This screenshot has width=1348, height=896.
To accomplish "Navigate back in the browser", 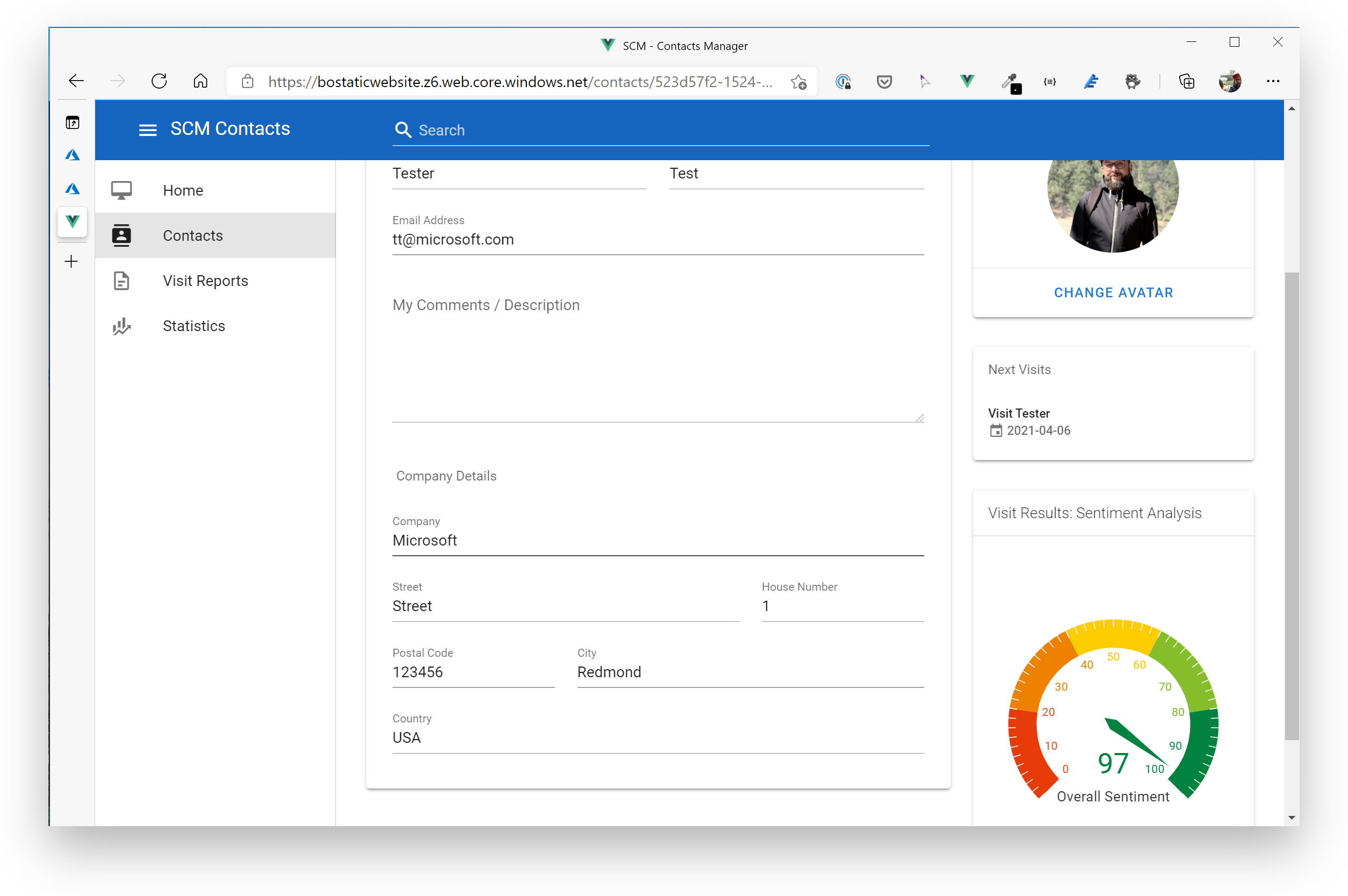I will [x=76, y=81].
